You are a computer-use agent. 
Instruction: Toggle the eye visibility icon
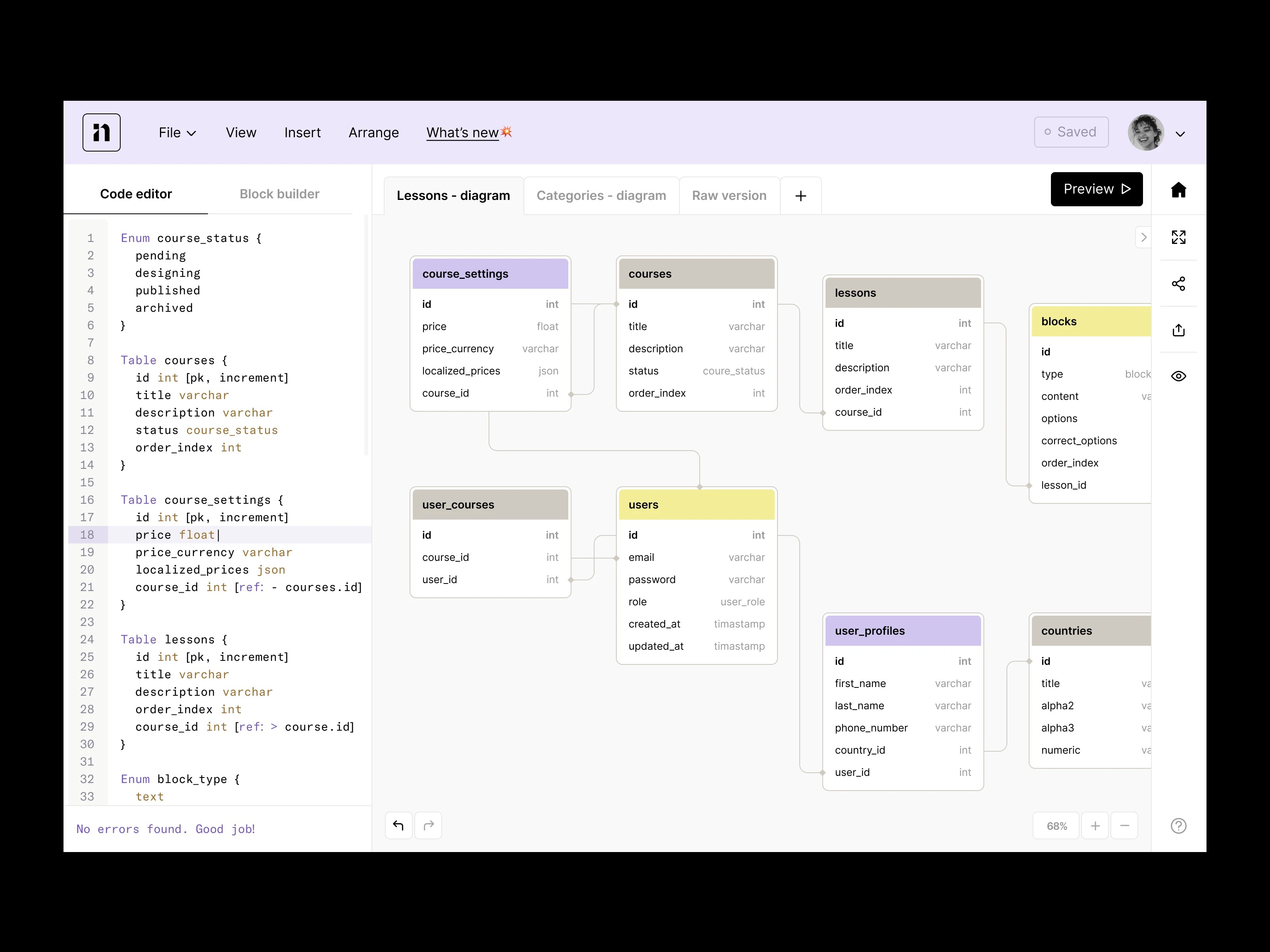[1178, 376]
